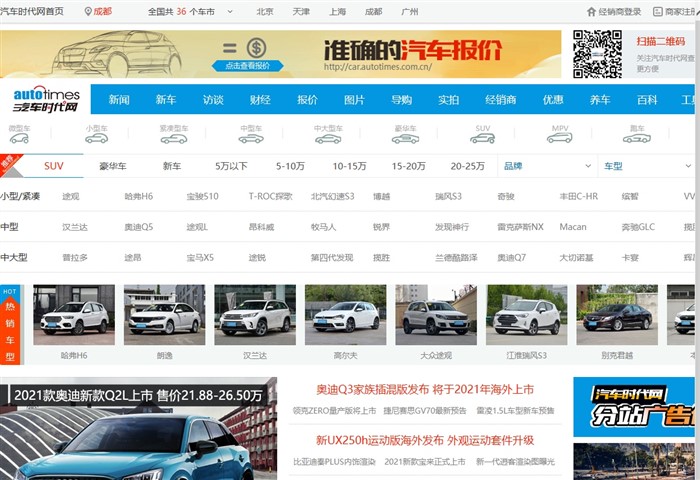Open the 江淮瑞风S3 car thumbnail
700x480 pixels.
point(527,315)
